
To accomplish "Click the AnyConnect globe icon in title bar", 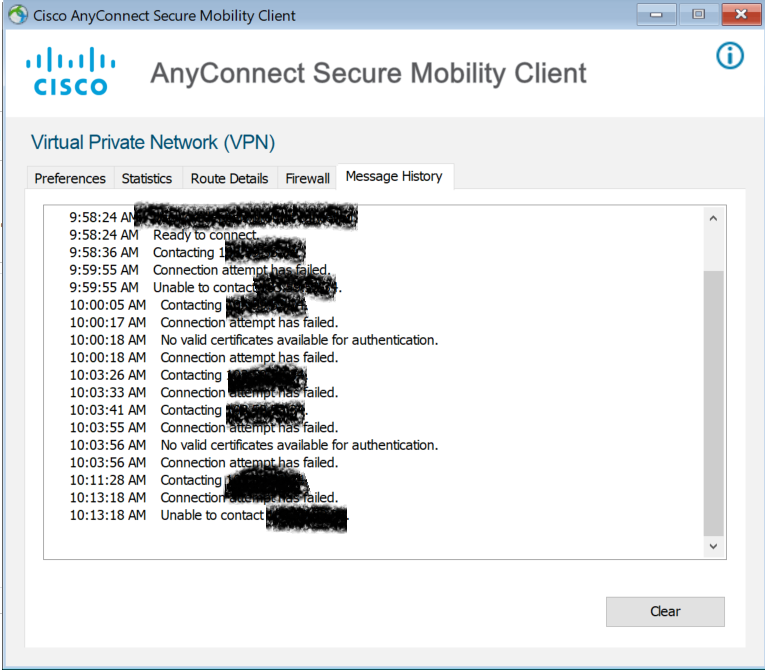I will point(18,15).
